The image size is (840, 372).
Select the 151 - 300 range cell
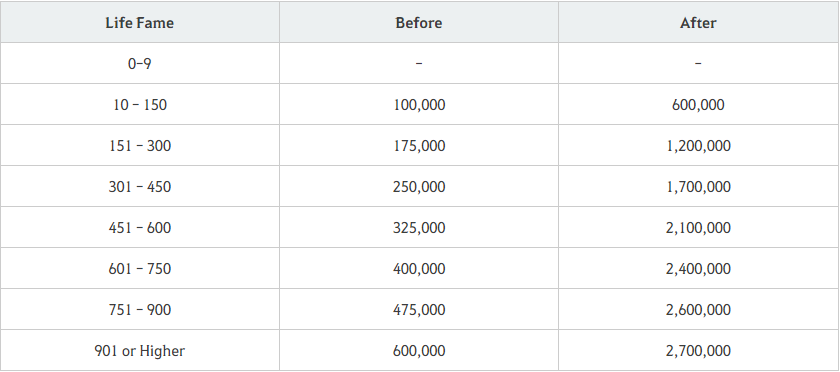[140, 145]
